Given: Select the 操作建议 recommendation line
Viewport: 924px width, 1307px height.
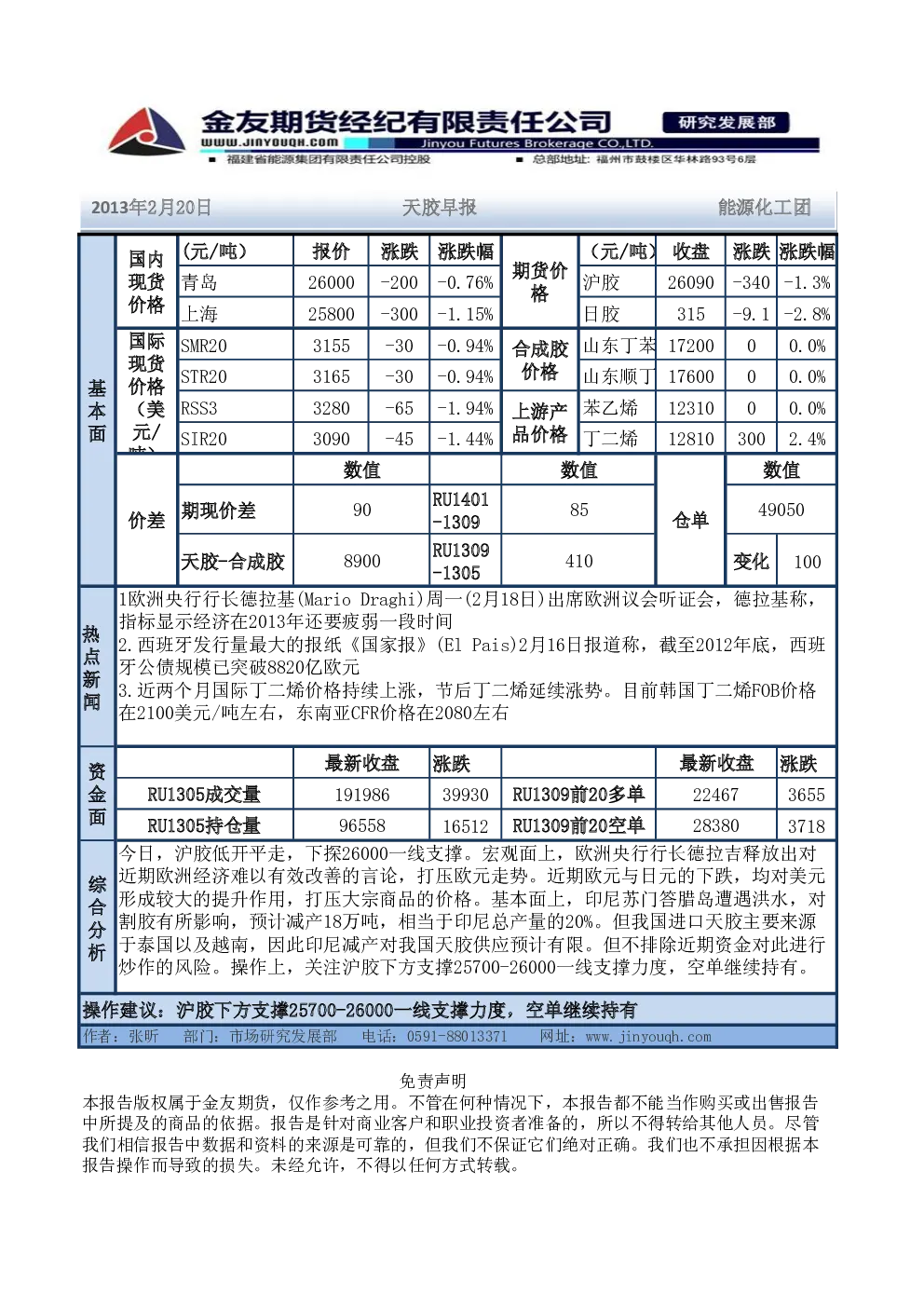Looking at the screenshot, I should 360,1010.
